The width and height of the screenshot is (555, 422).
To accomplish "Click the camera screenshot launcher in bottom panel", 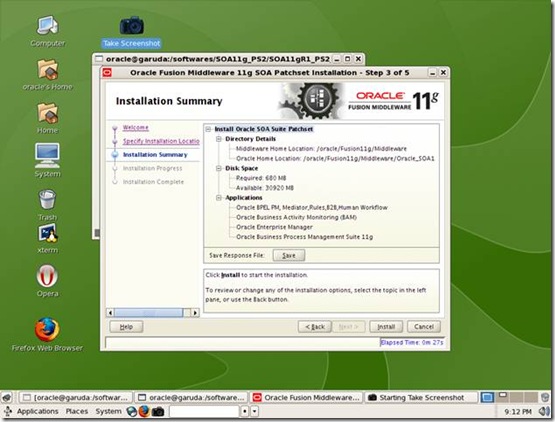I will point(158,411).
